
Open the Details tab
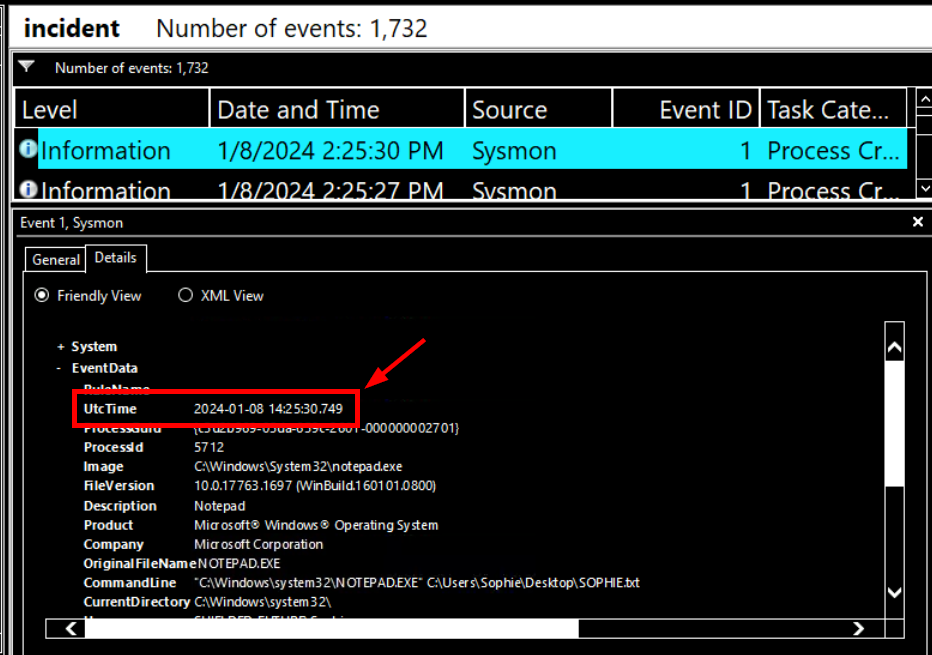115,258
